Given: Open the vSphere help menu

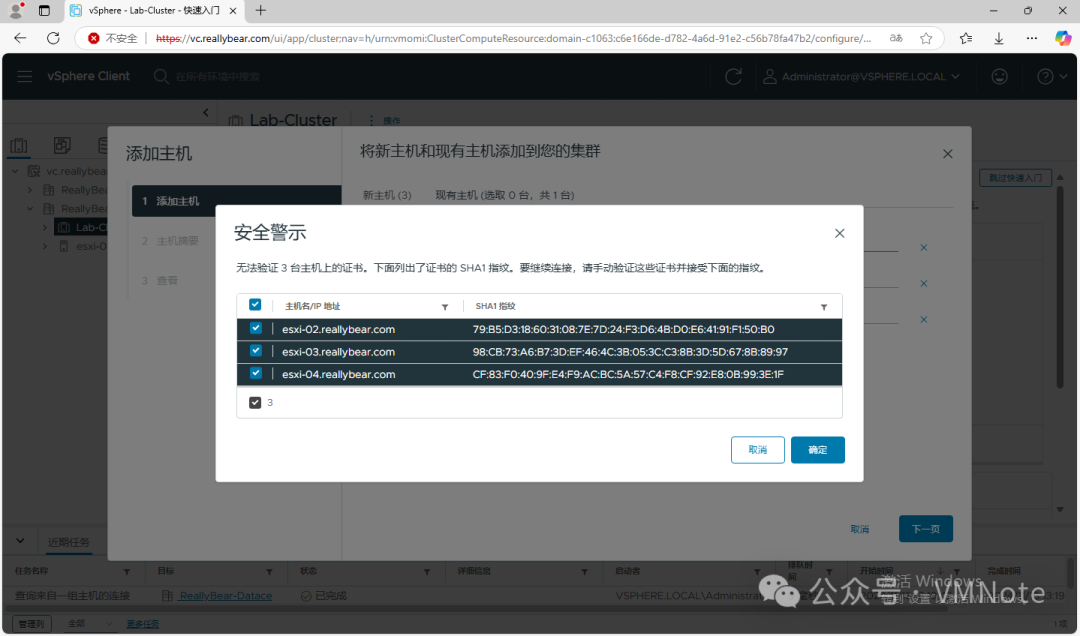Looking at the screenshot, I should tap(1050, 76).
